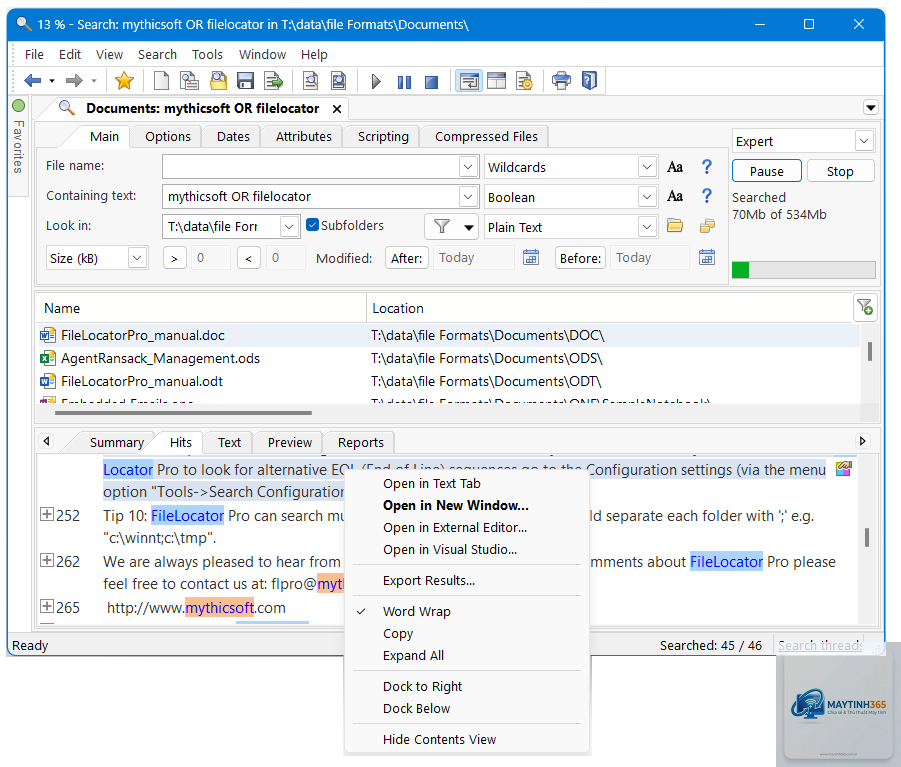The image size is (901, 767).
Task: Choose Export Results from context menu
Action: (429, 580)
